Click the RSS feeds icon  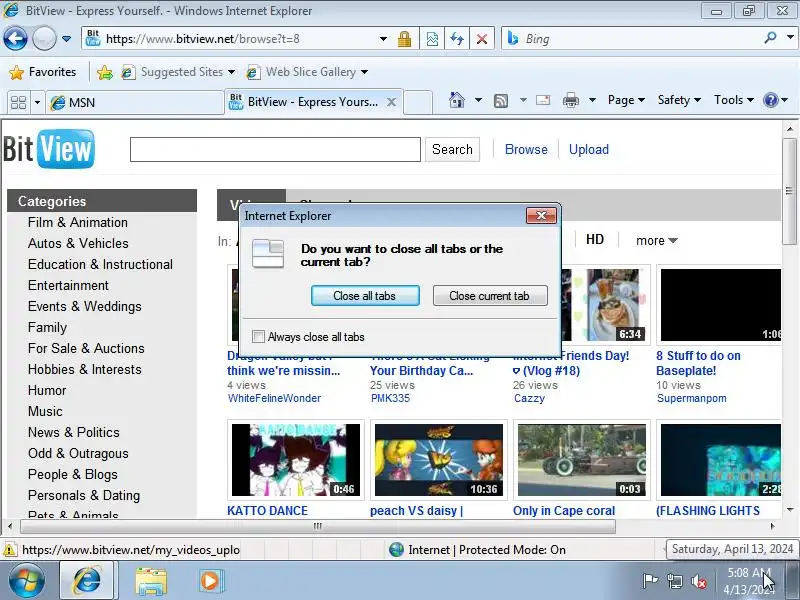[x=501, y=101]
